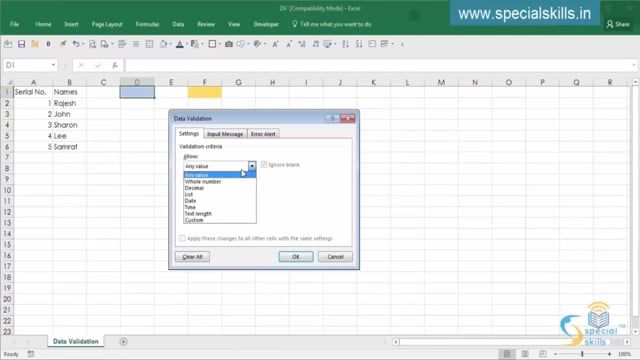The width and height of the screenshot is (640, 360).
Task: Switch to the Error Alert tab
Action: (263, 134)
